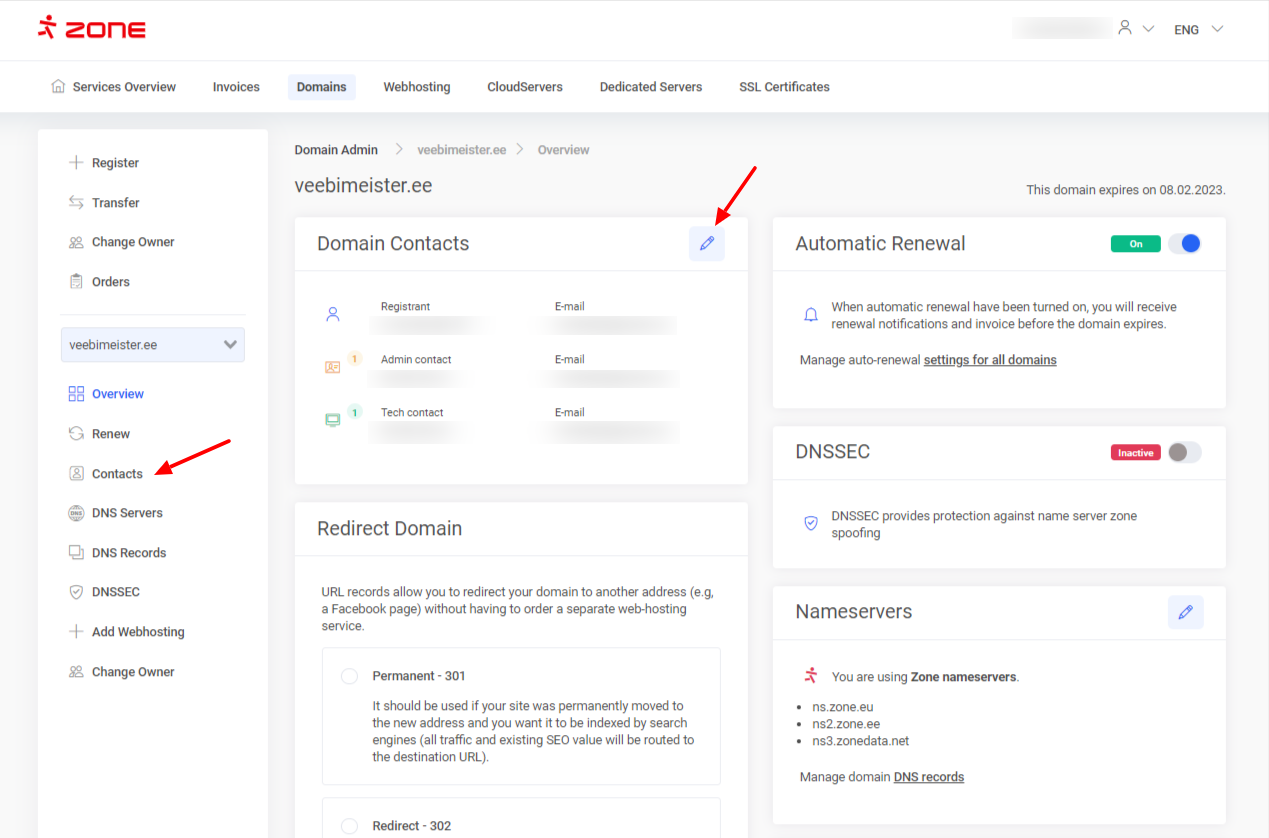Click the Zone logo
Viewport: 1269px width, 838px height.
(x=92, y=29)
